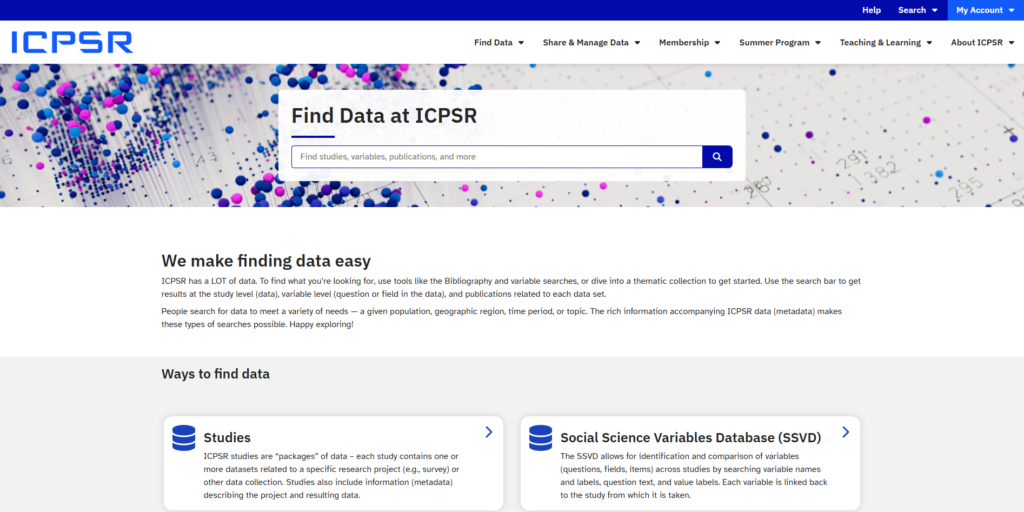Open the Teaching & Learning menu
Screen dimensions: 1024x512
click(x=885, y=43)
